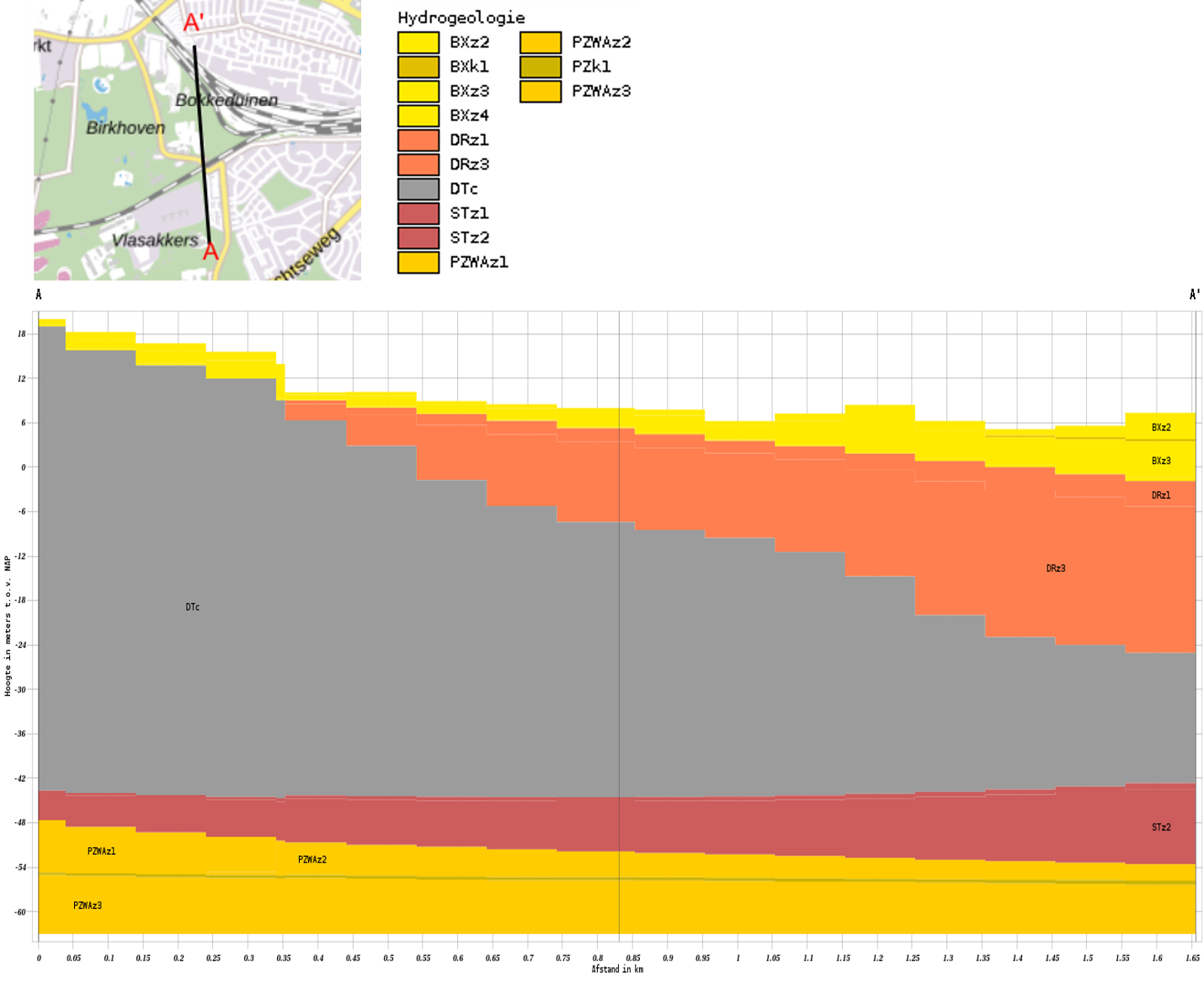The width and height of the screenshot is (1204, 983).
Task: Click the Vlasakkers place name on map
Action: pos(155,240)
